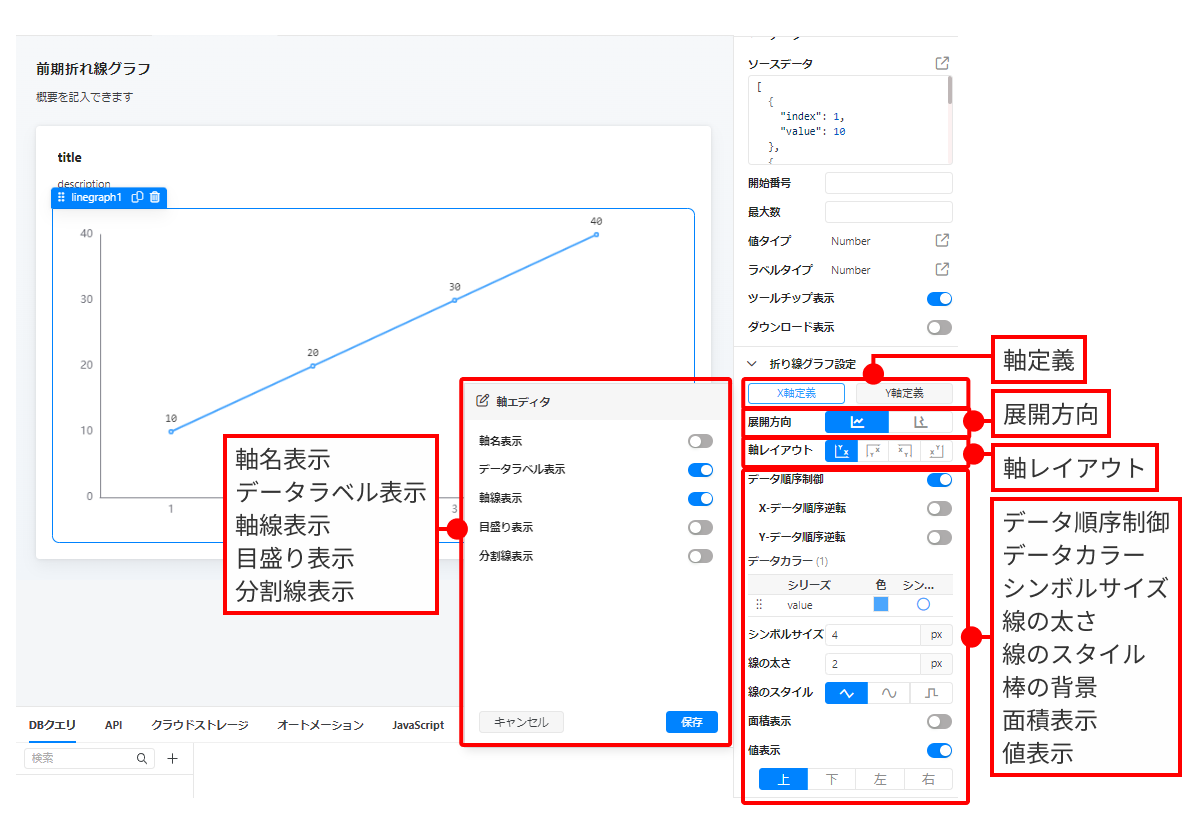
Task: Choose the step line 線のスタイル icon
Action: (931, 692)
